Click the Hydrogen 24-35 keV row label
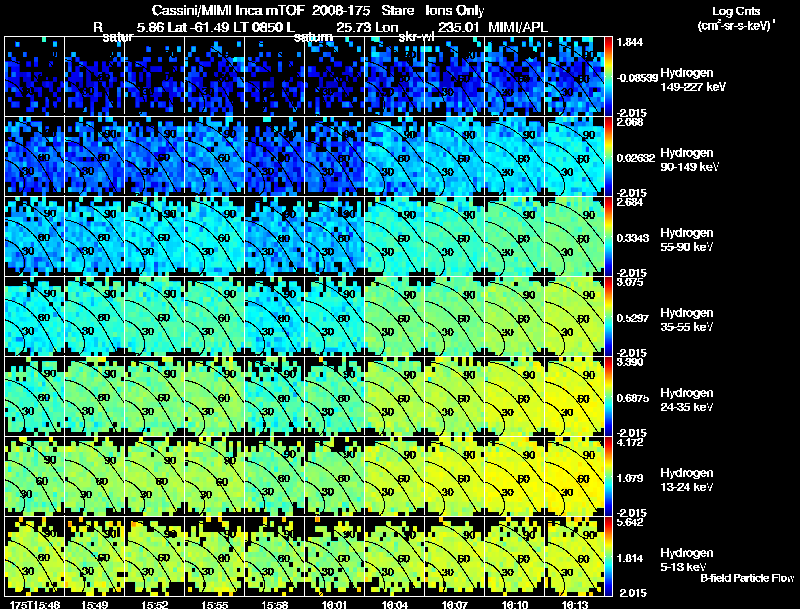 (x=687, y=400)
